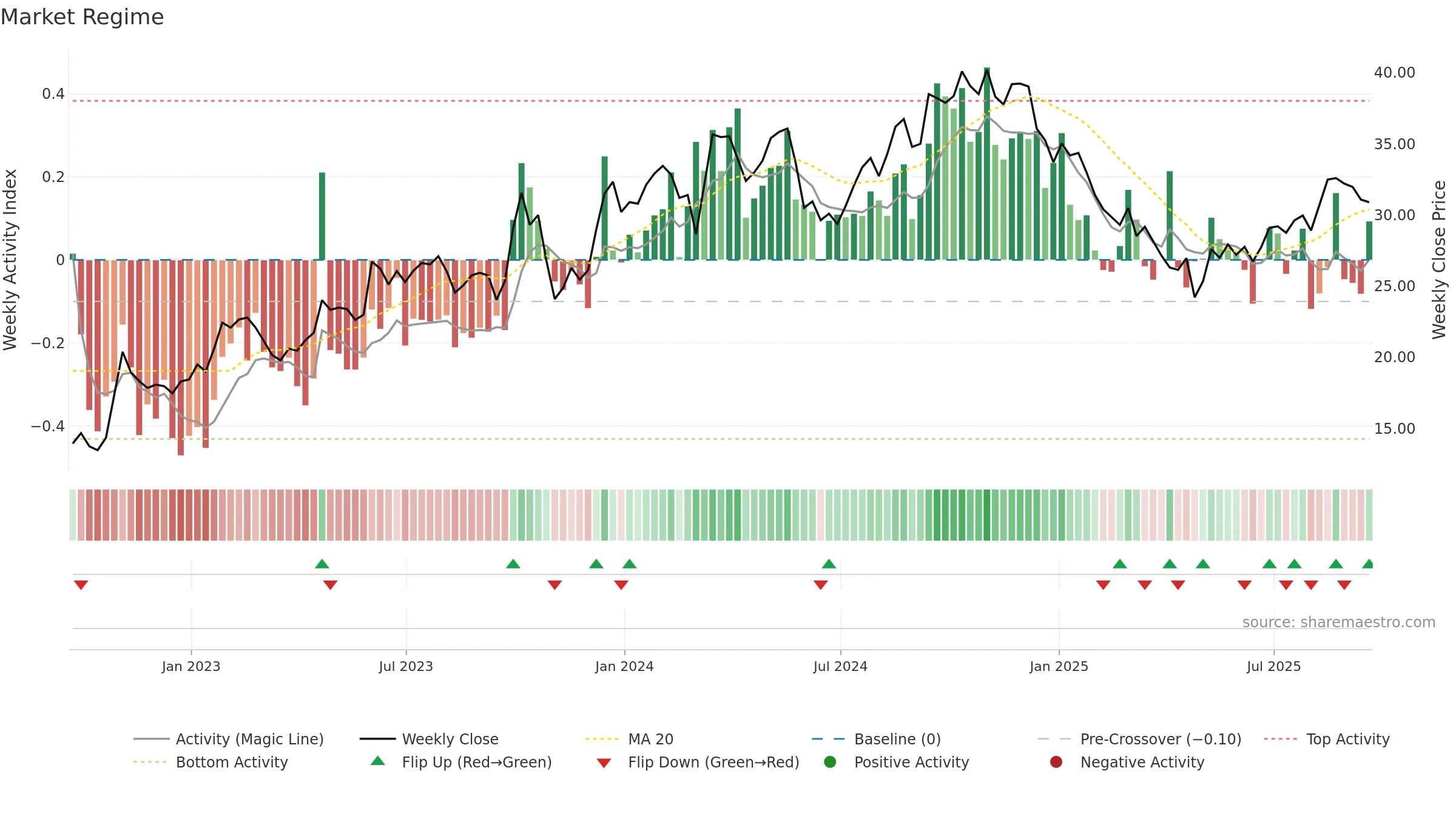Click the source: sharemaestro.com credit

[1339, 622]
